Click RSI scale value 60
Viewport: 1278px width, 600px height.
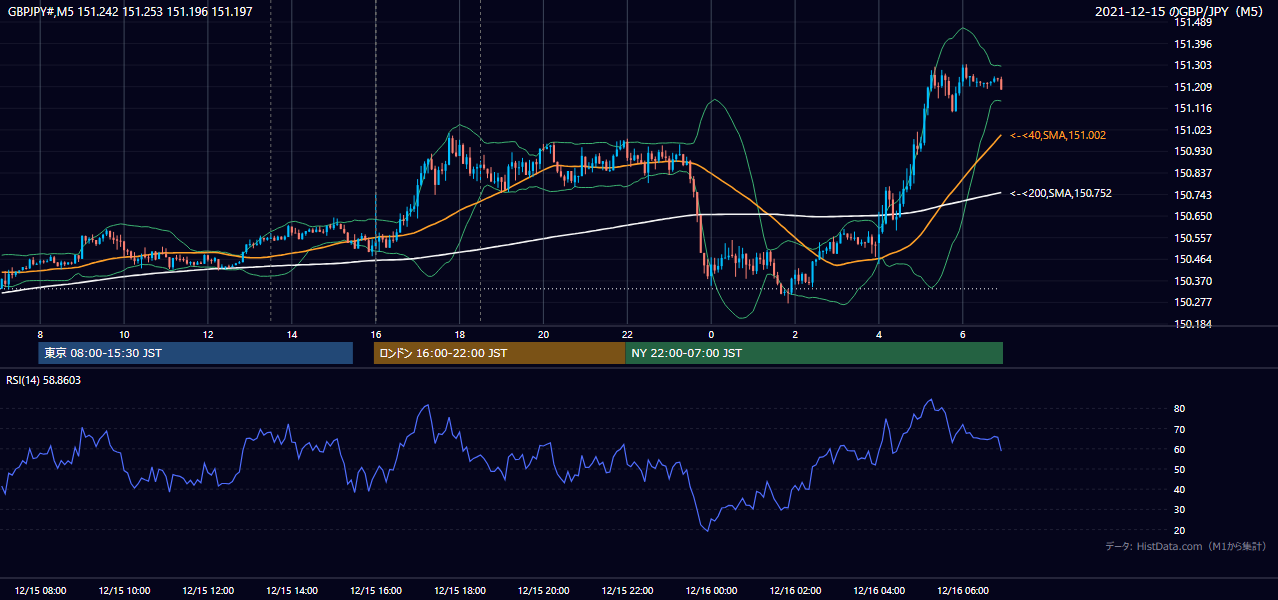click(1180, 449)
